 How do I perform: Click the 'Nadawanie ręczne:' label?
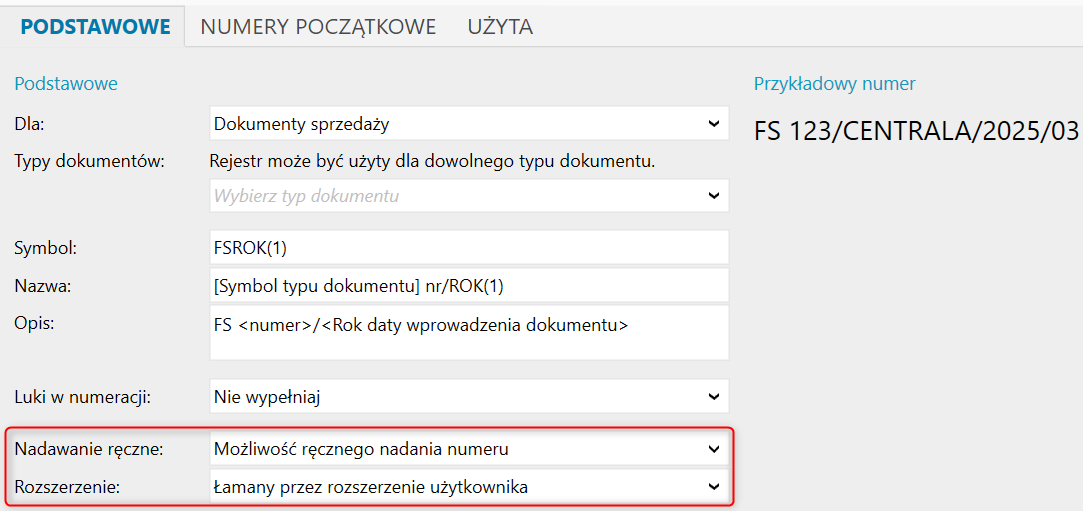[89, 449]
